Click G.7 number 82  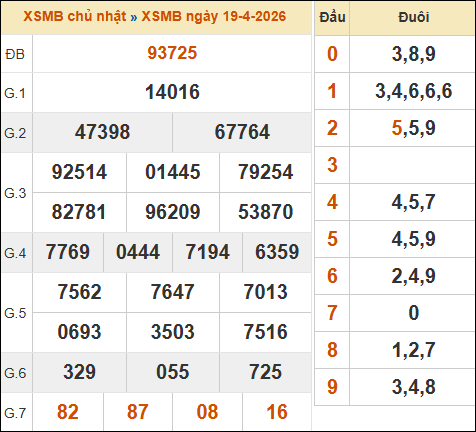point(68,412)
